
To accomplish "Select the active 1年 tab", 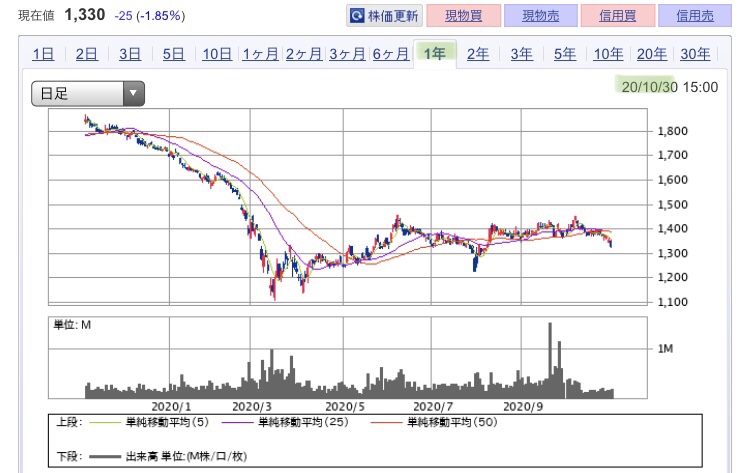I will coord(435,54).
